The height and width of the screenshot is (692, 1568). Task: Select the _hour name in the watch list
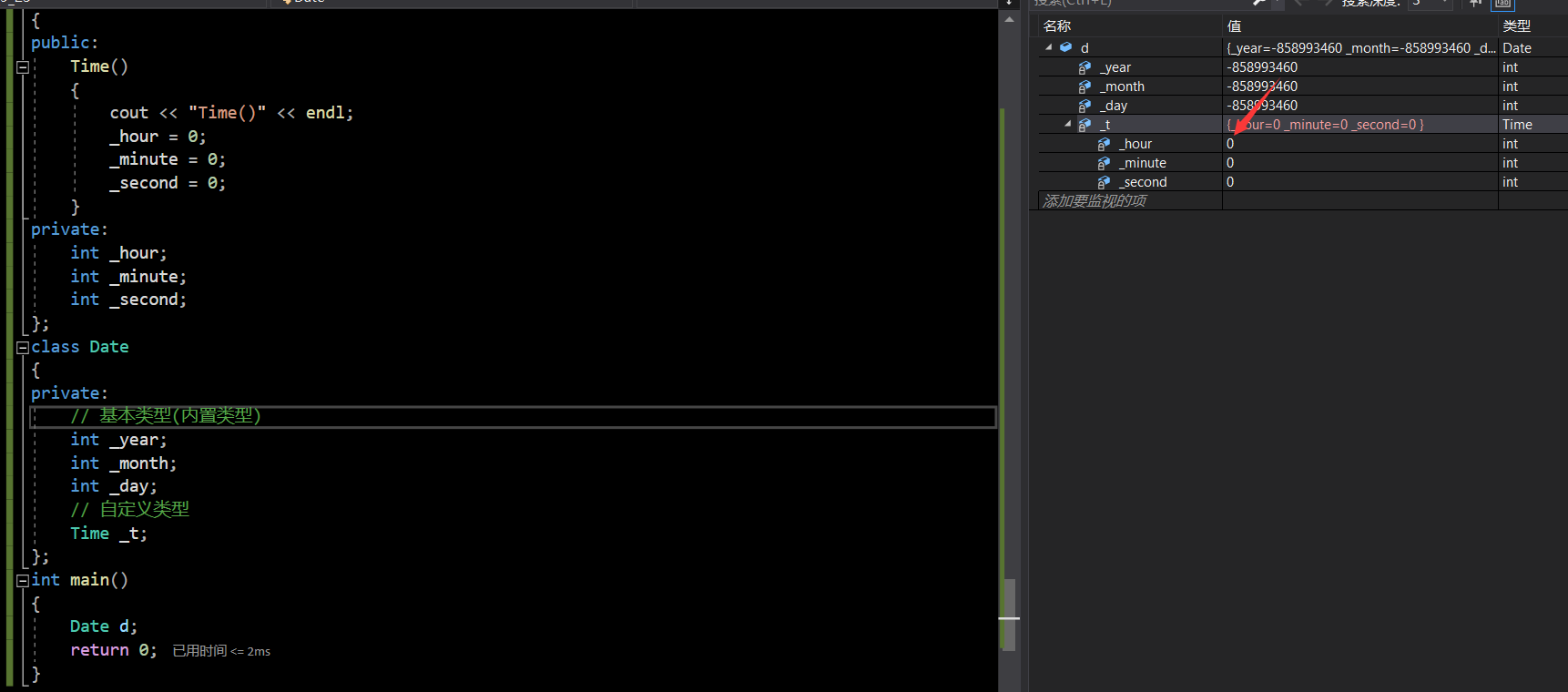tap(1135, 144)
